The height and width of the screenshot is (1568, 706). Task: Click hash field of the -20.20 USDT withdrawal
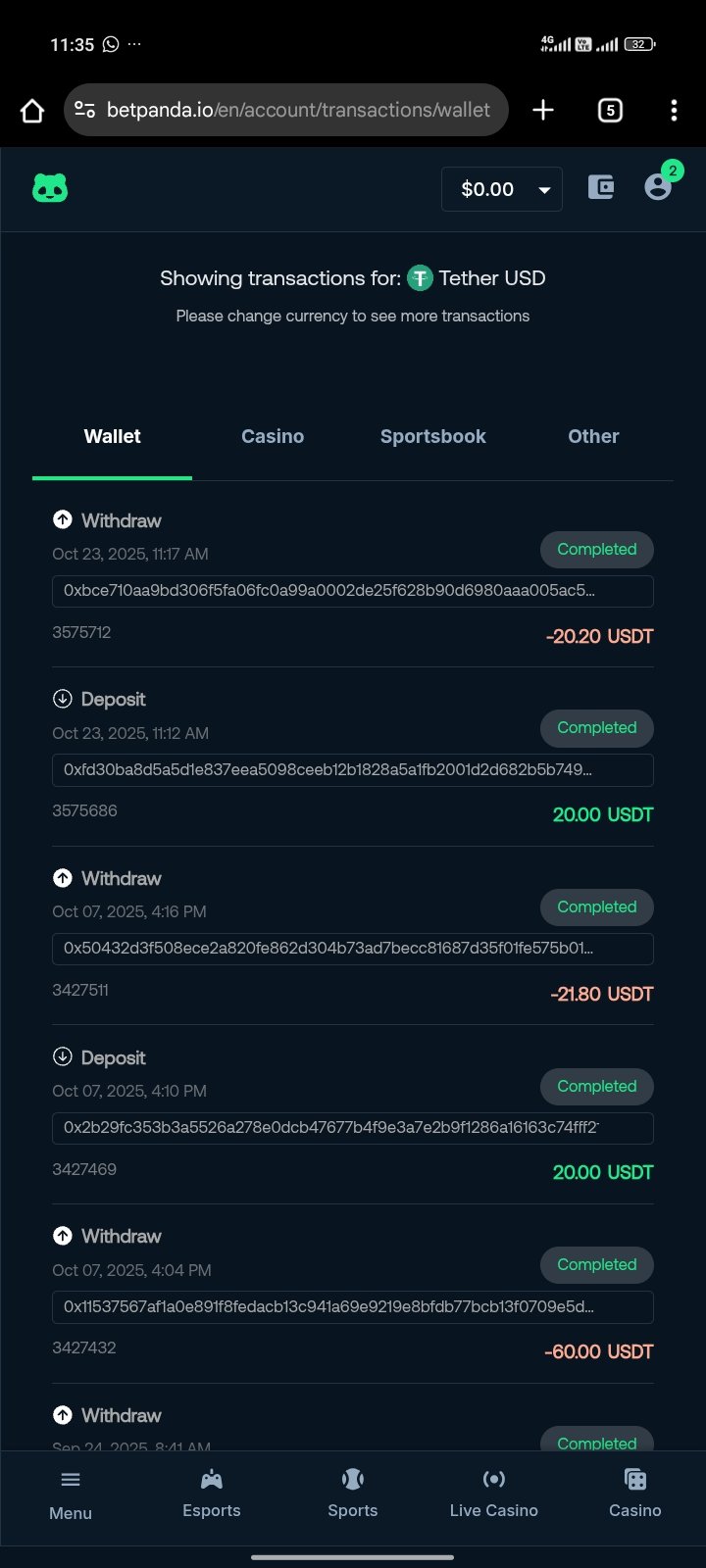[352, 591]
